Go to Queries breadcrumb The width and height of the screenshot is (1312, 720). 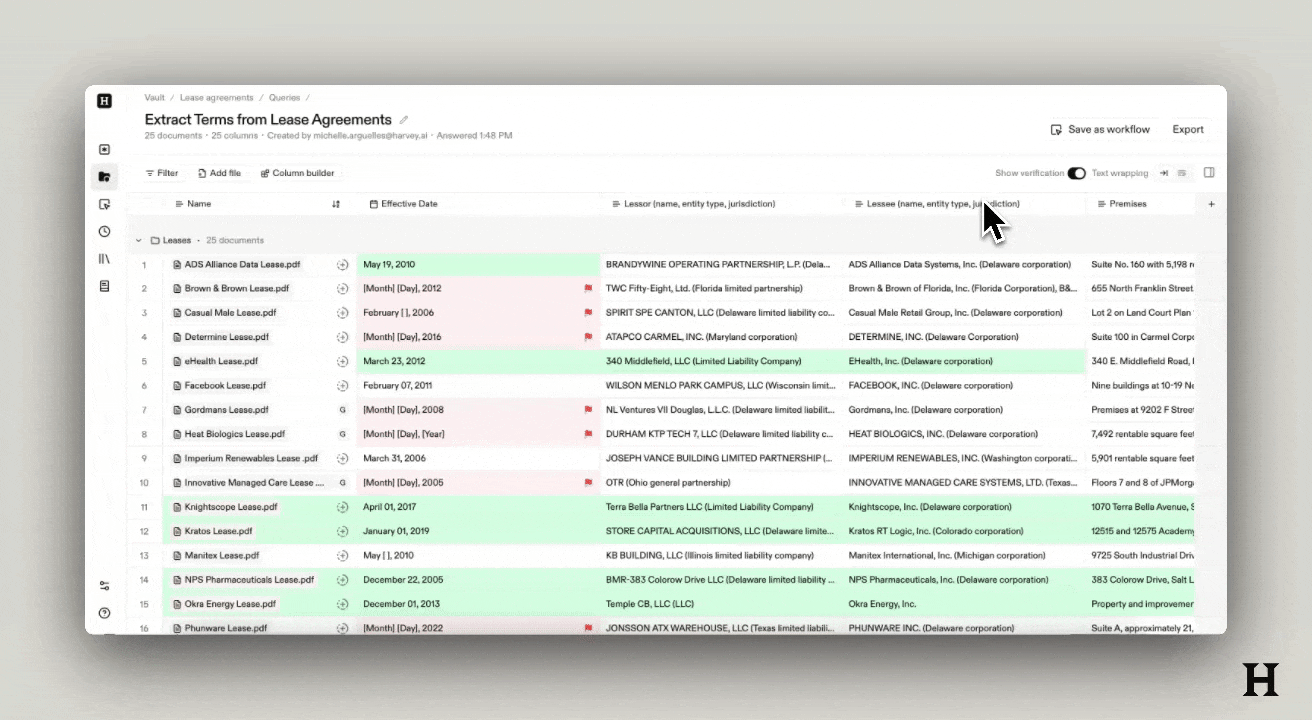[284, 98]
